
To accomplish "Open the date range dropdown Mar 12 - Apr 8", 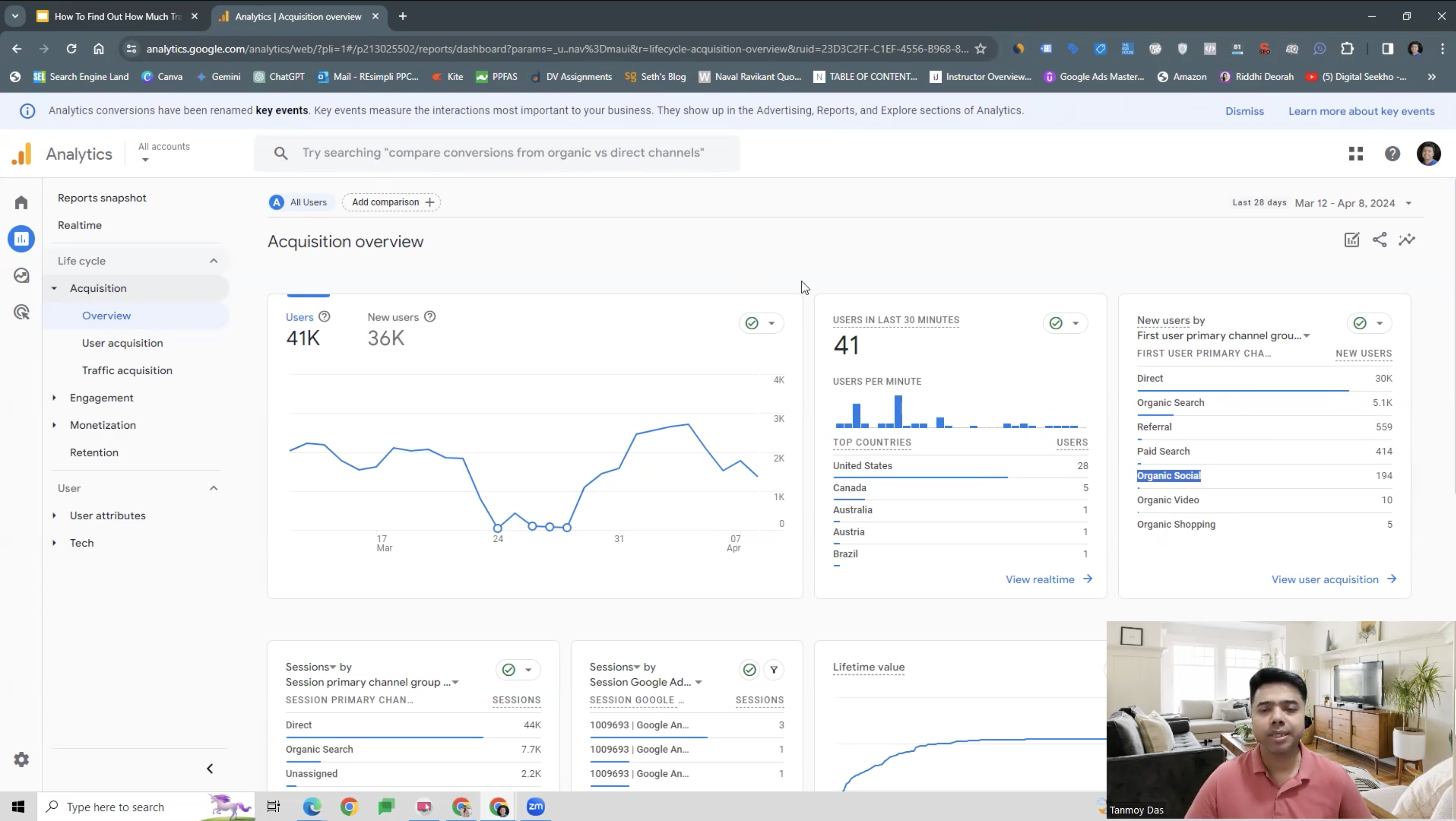I will pos(1351,203).
